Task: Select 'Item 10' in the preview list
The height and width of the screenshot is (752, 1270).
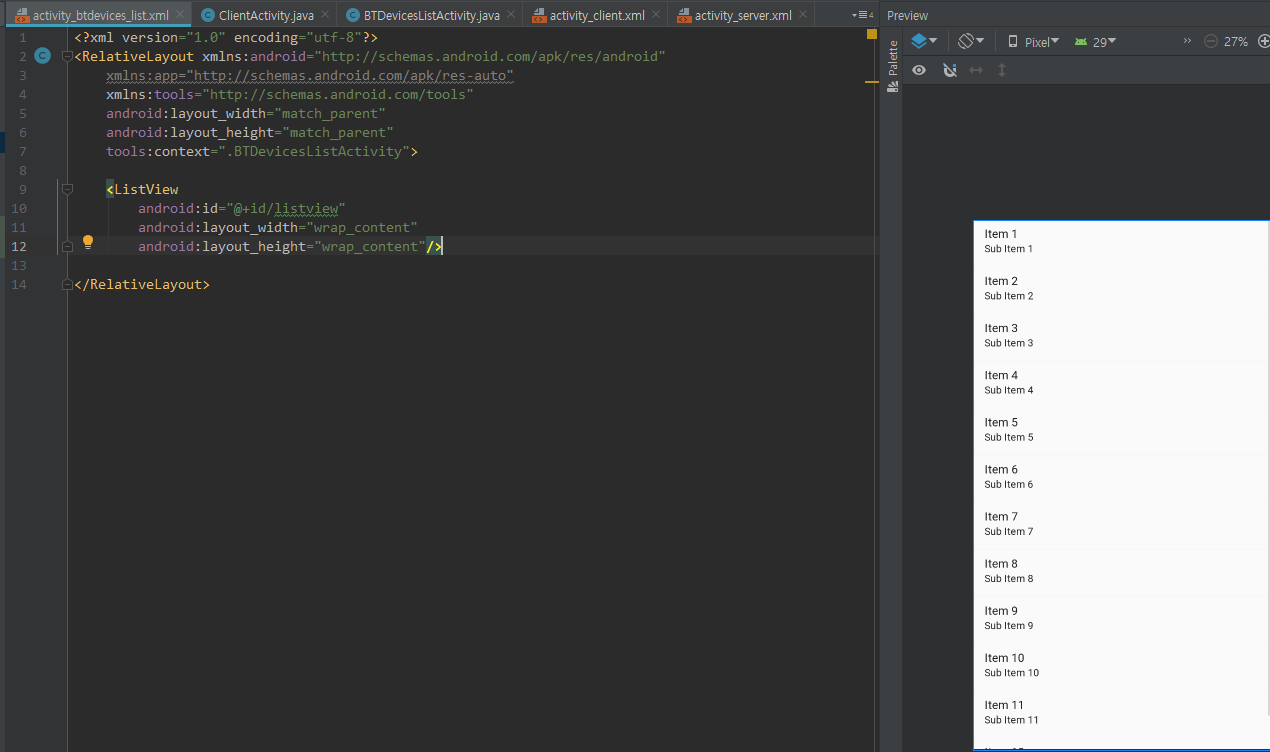Action: click(1004, 657)
